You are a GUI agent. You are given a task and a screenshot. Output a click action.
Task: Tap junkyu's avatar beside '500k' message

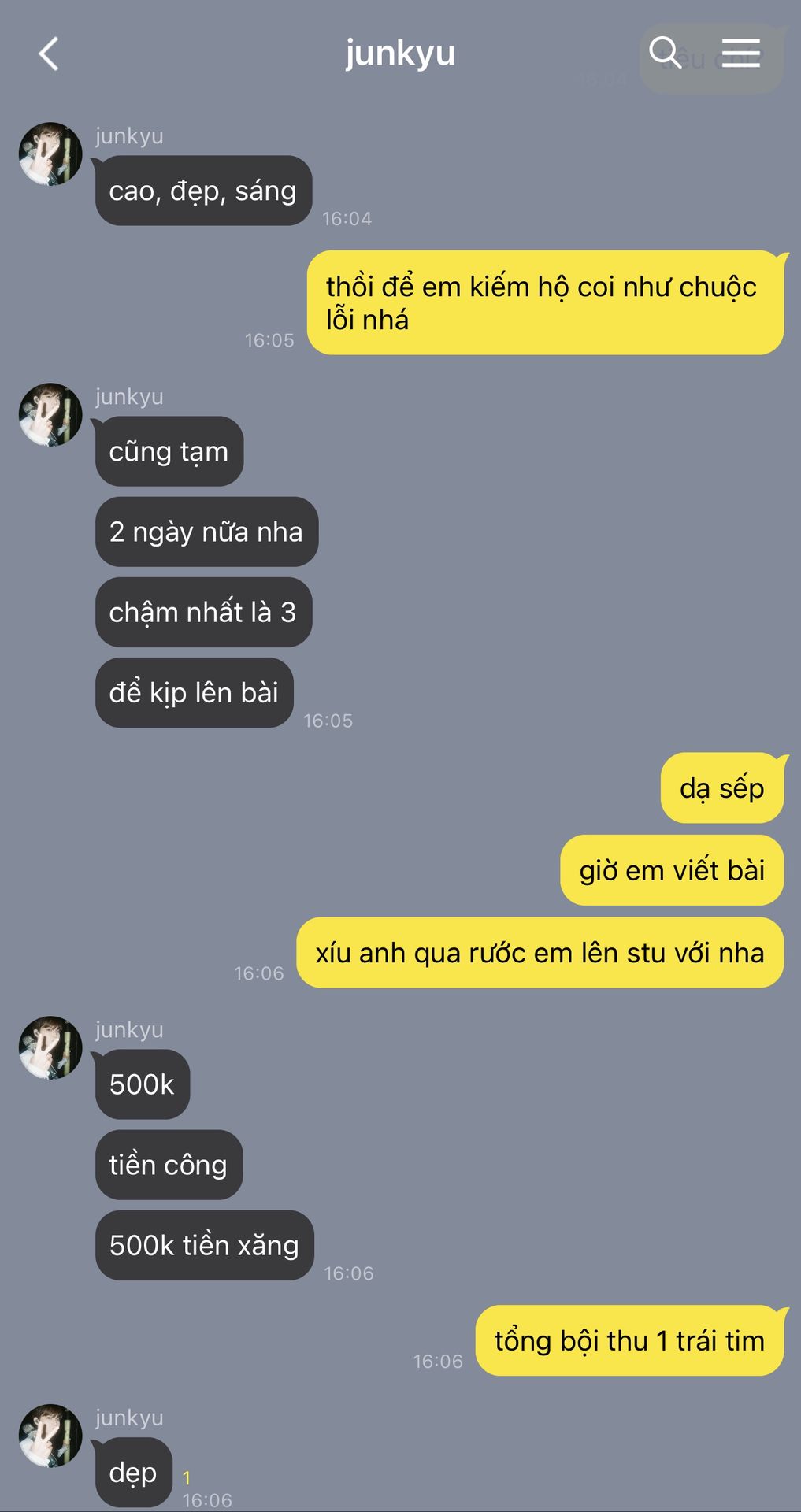(x=50, y=1047)
